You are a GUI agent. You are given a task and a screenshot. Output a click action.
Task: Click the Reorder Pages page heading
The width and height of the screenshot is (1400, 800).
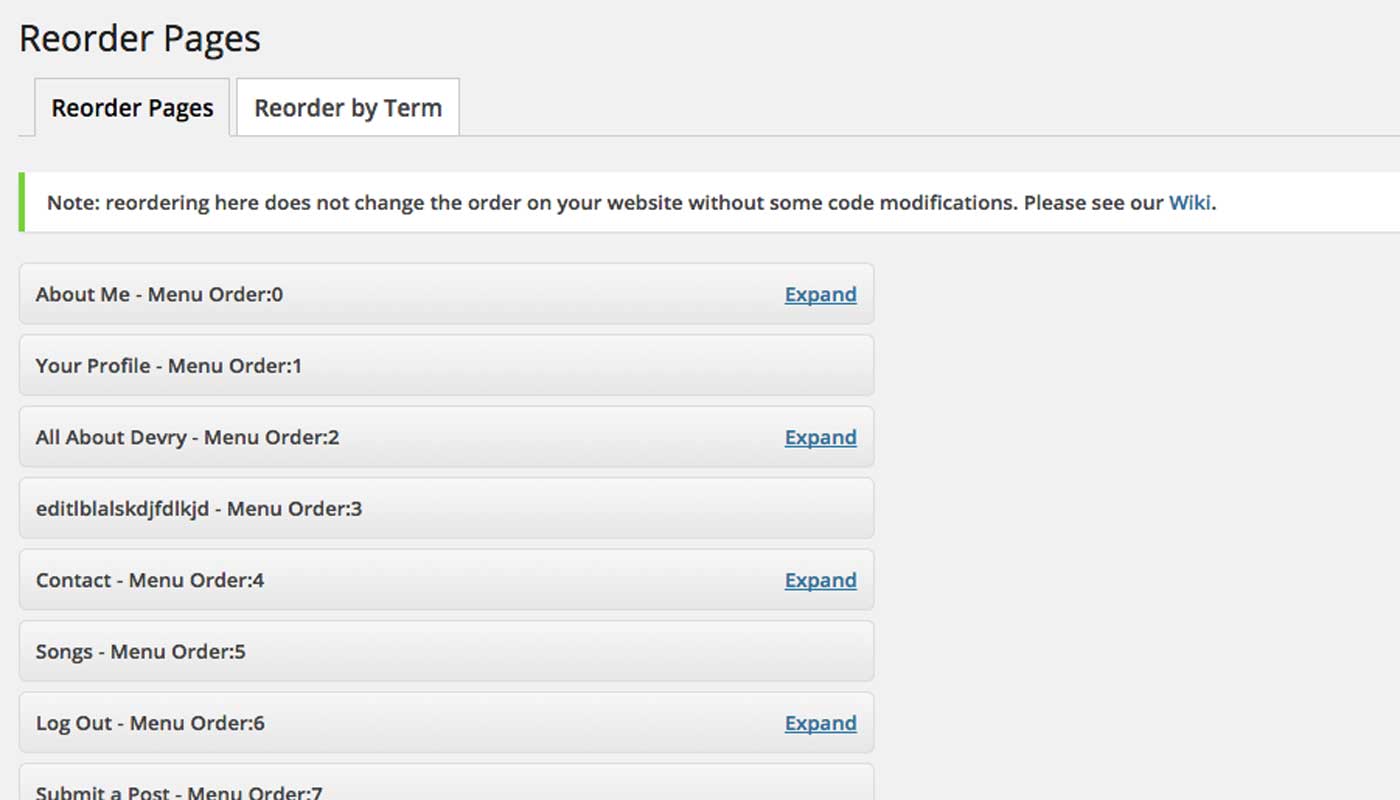click(139, 38)
